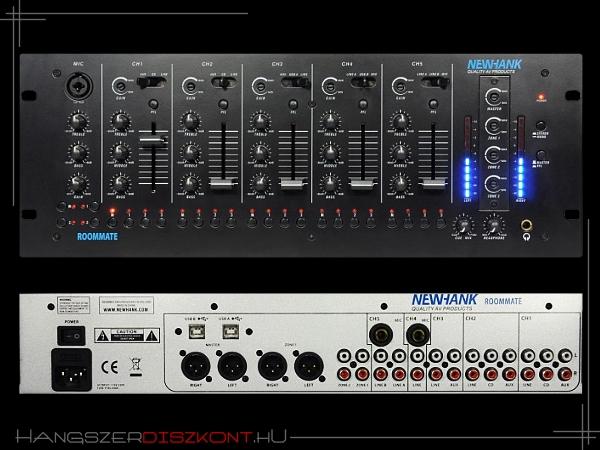The image size is (600, 450).
Task: Click the CH2 TREBLE knob
Action: tap(191, 122)
